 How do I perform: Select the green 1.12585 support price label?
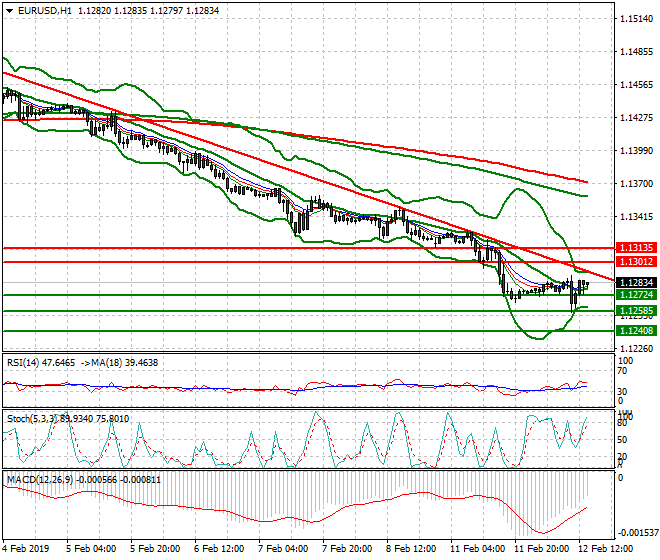(x=635, y=311)
